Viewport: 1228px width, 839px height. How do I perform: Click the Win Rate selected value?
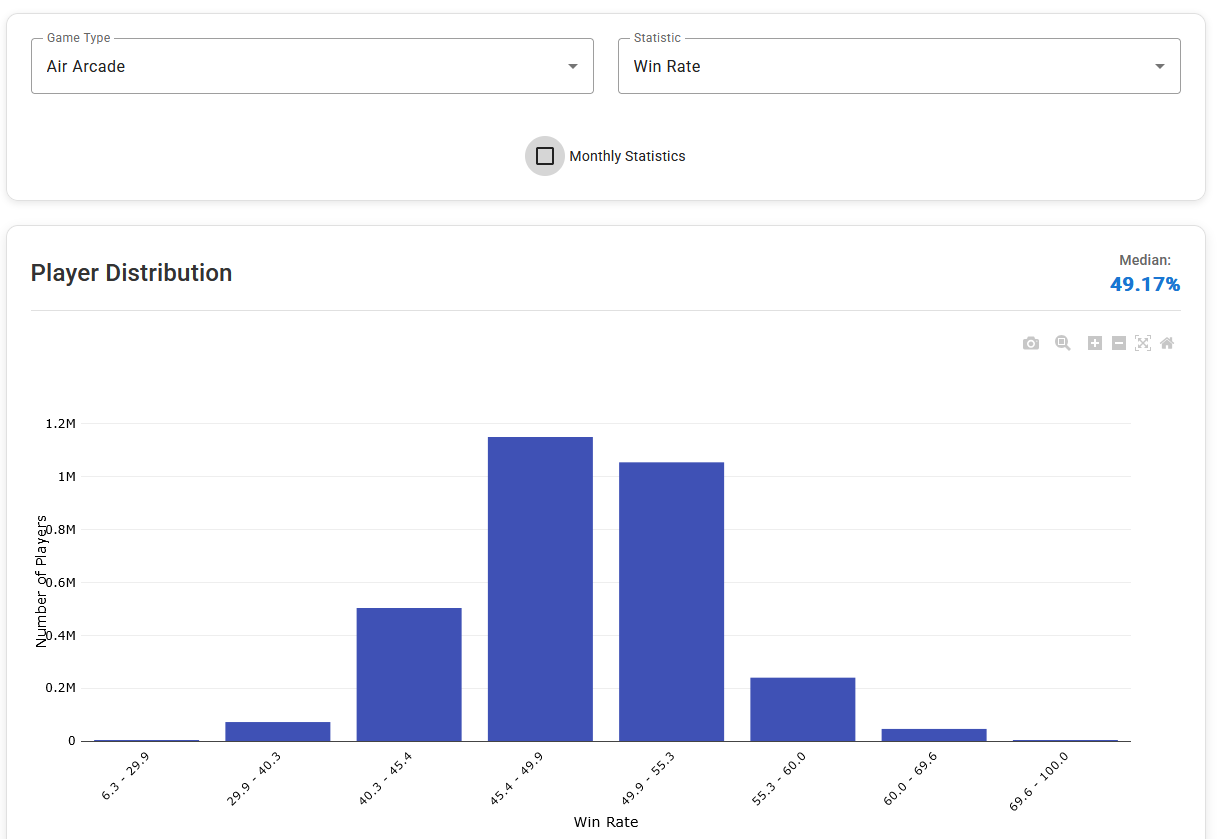[x=667, y=67]
